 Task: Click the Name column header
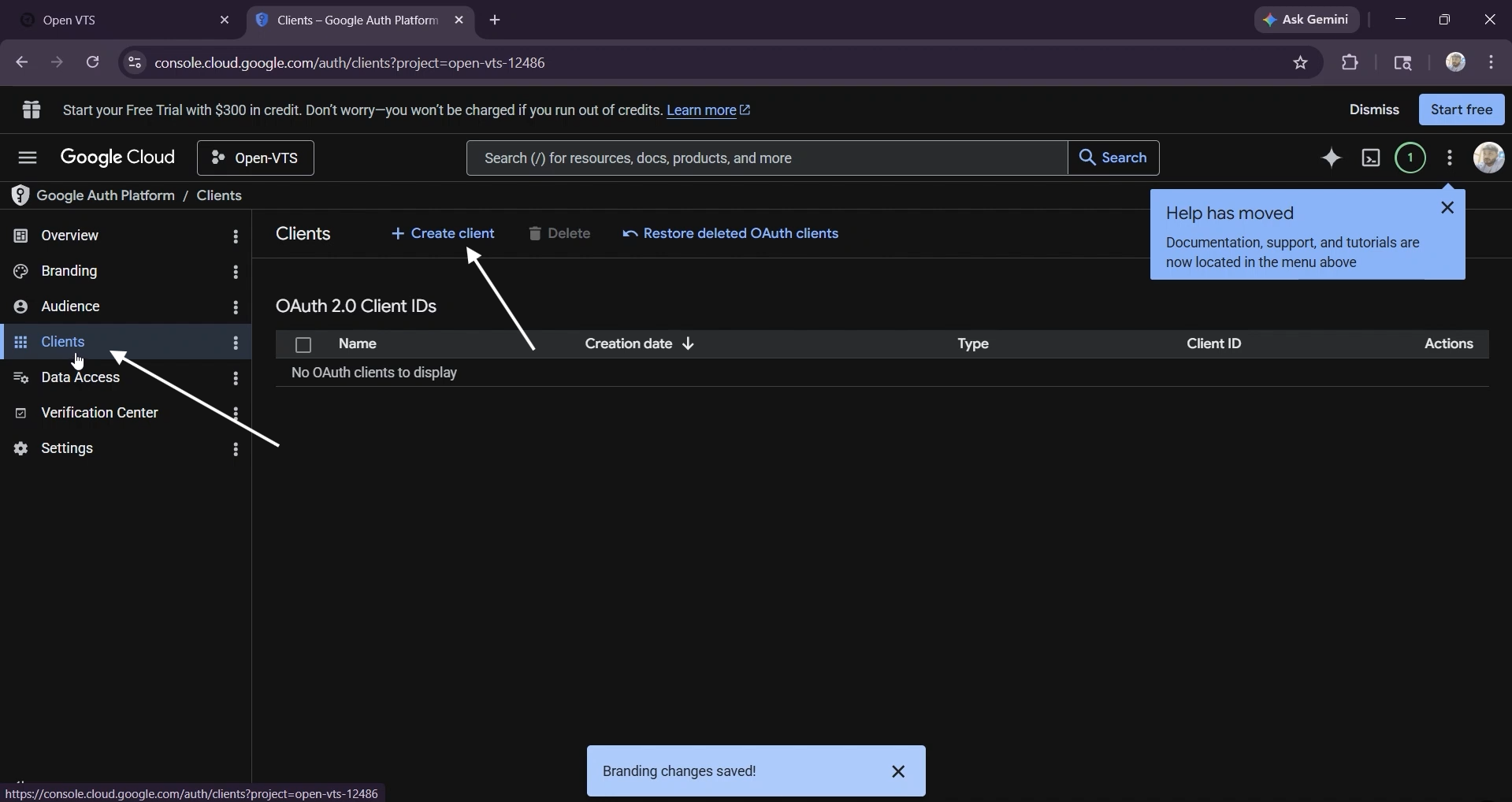point(358,344)
